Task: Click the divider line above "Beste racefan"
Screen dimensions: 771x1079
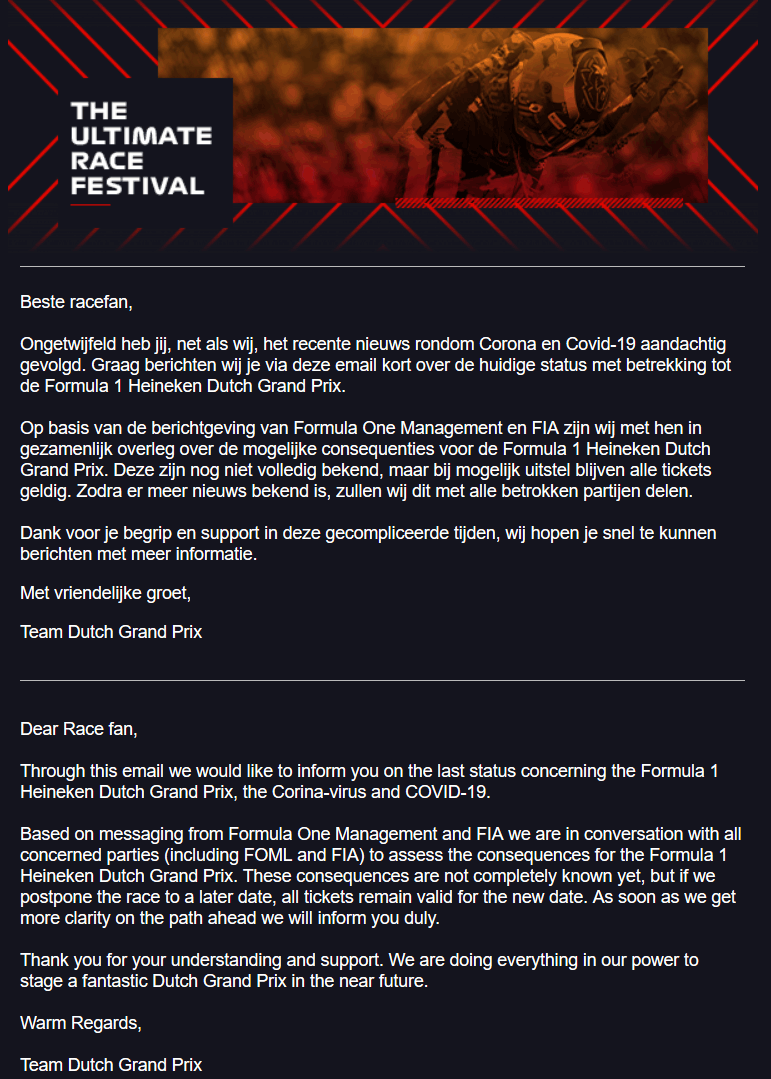Action: pos(382,267)
